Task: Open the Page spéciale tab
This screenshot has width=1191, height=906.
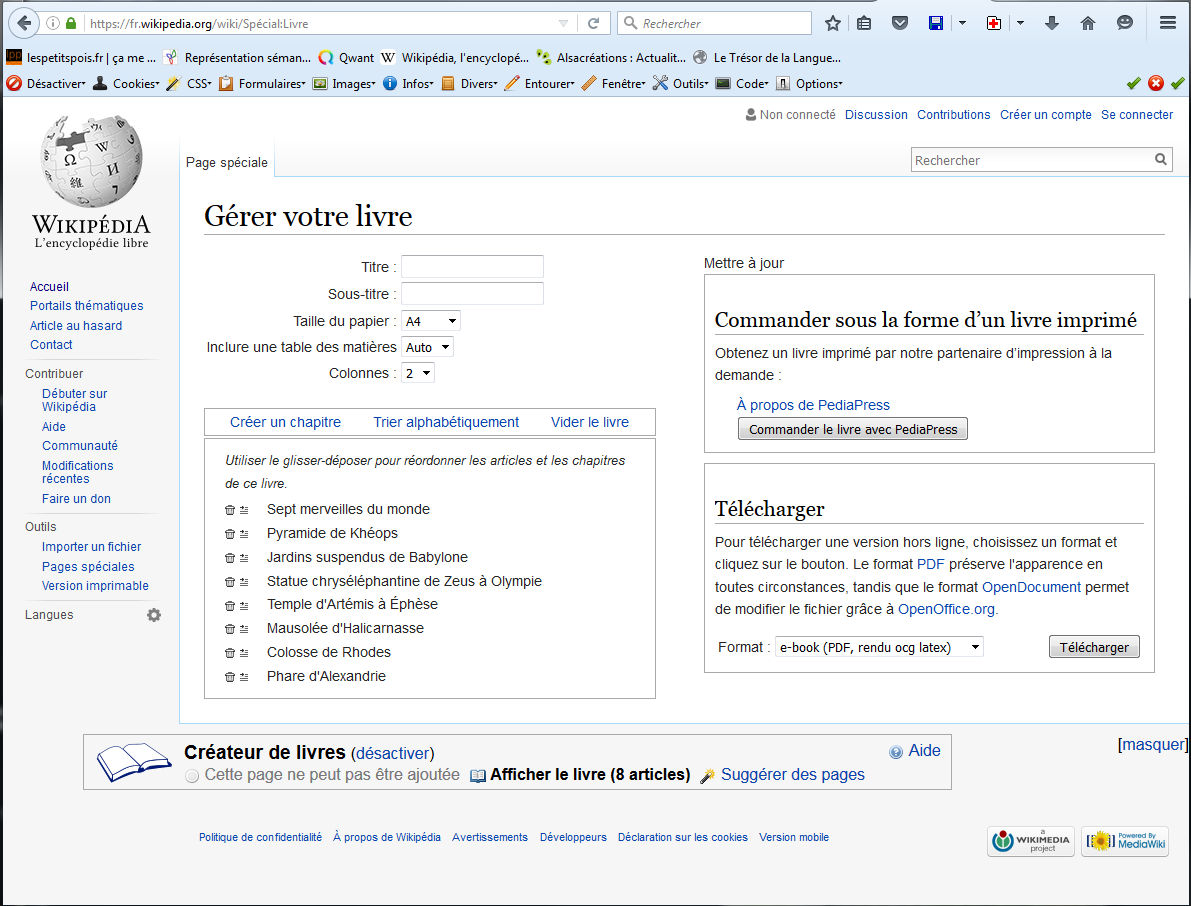Action: click(x=227, y=162)
